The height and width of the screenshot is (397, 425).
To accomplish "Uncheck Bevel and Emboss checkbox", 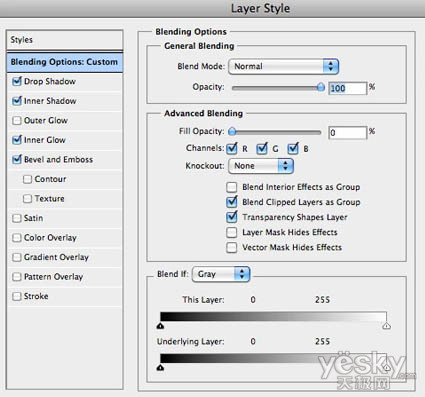I will point(17,160).
